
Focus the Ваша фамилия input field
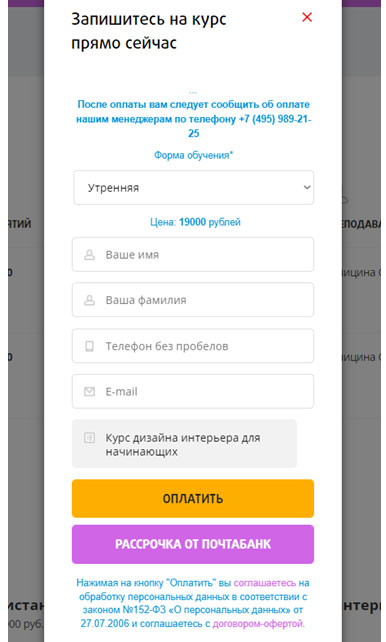(x=193, y=300)
